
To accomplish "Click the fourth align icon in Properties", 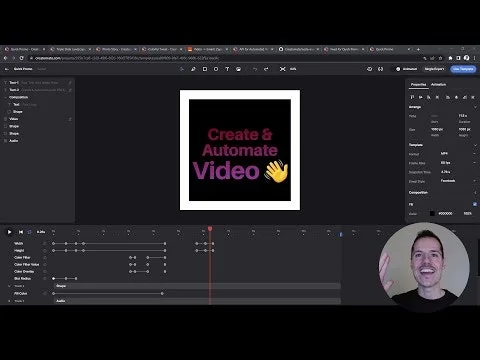I will (437, 97).
